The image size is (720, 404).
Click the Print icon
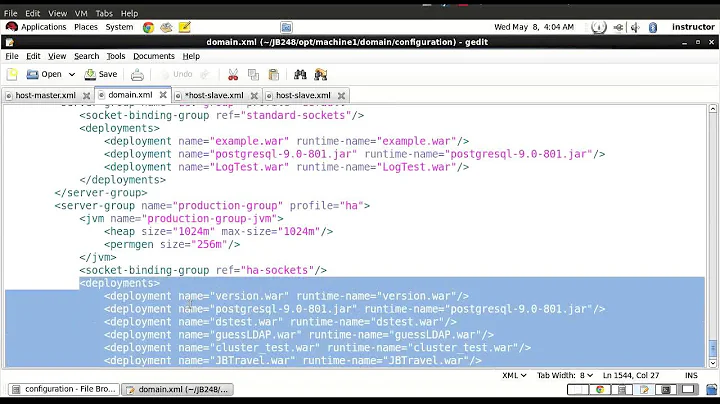click(x=137, y=74)
